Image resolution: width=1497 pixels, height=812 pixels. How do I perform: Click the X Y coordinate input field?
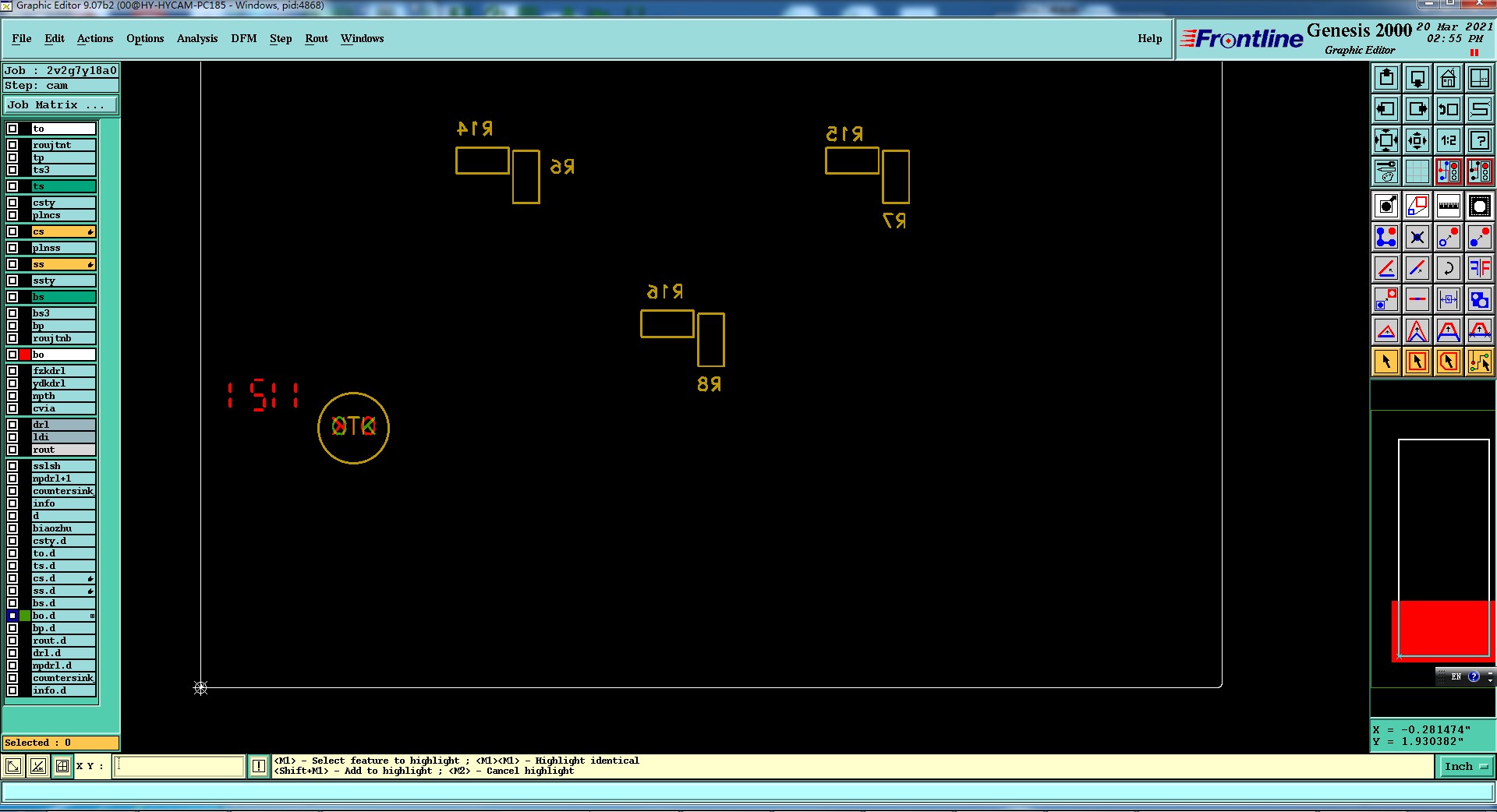pos(179,766)
